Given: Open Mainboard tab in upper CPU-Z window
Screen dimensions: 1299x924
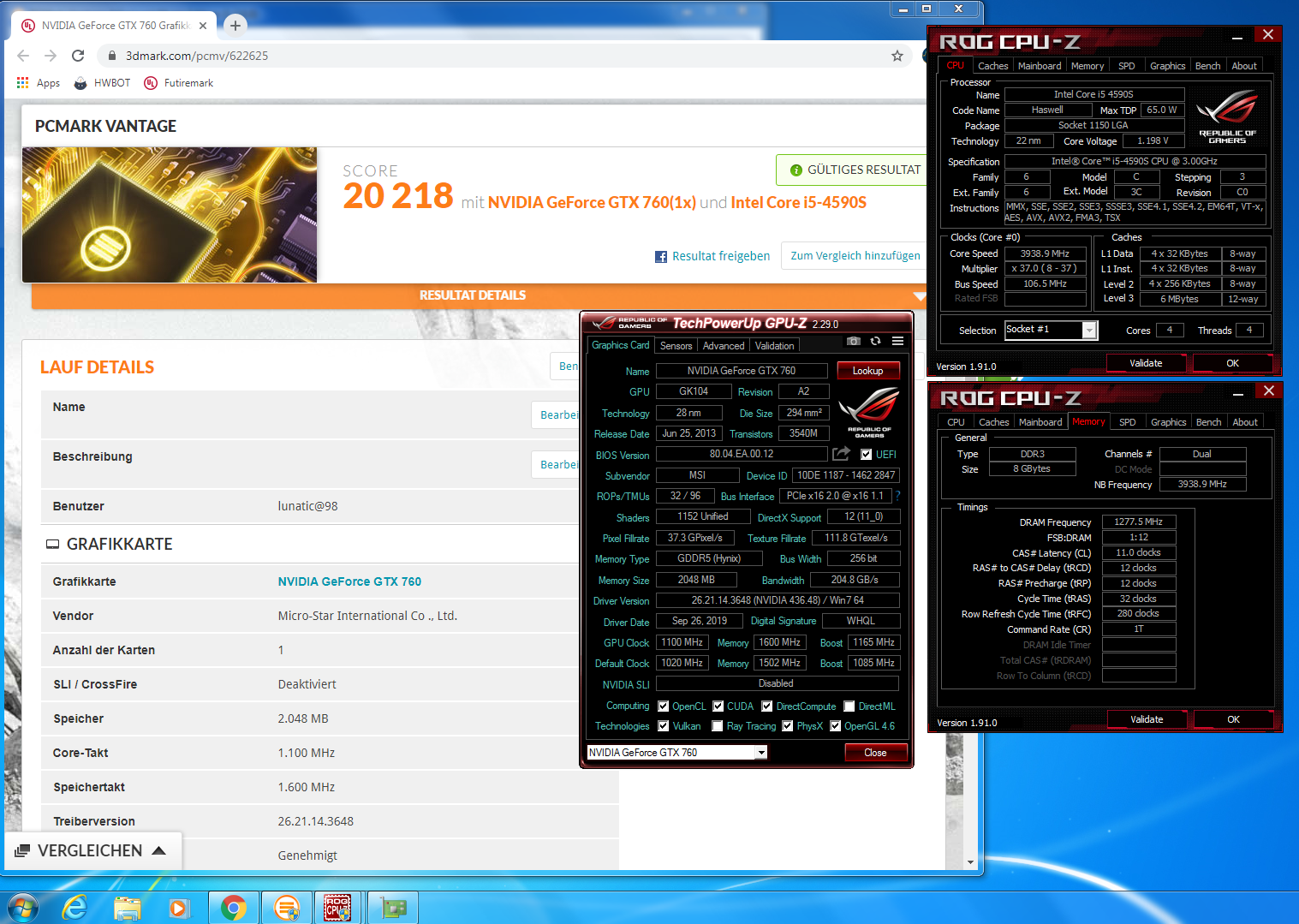Looking at the screenshot, I should (x=1040, y=66).
